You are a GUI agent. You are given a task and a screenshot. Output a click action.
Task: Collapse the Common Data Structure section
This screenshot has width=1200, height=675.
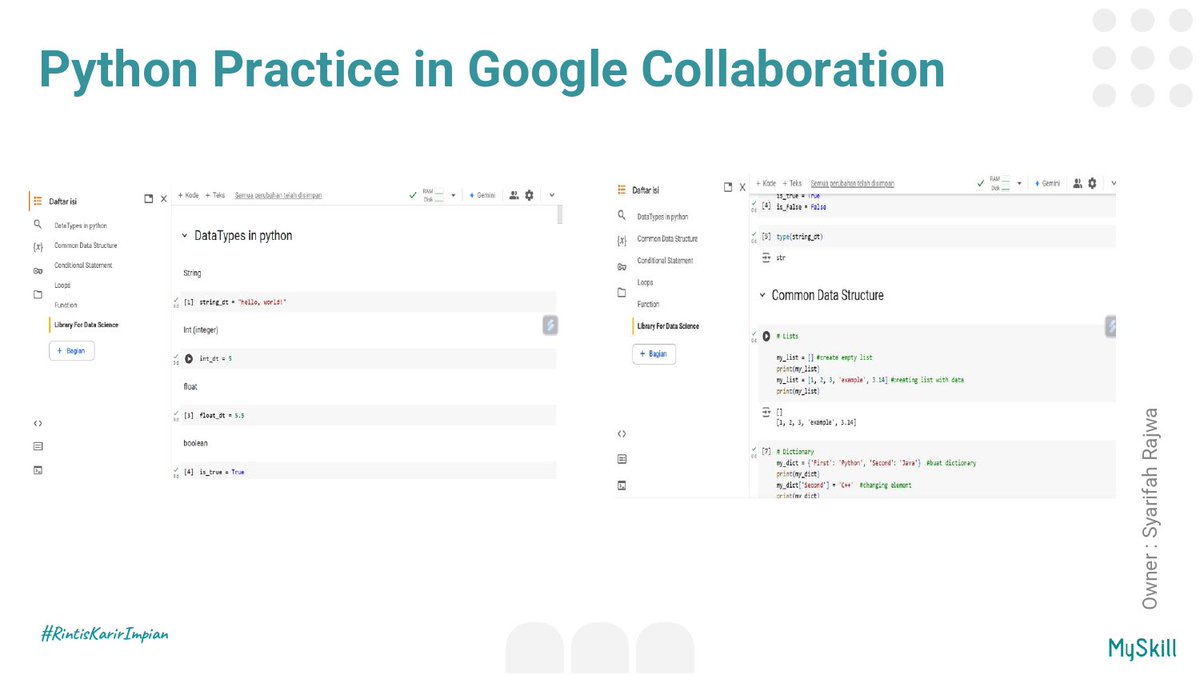763,296
